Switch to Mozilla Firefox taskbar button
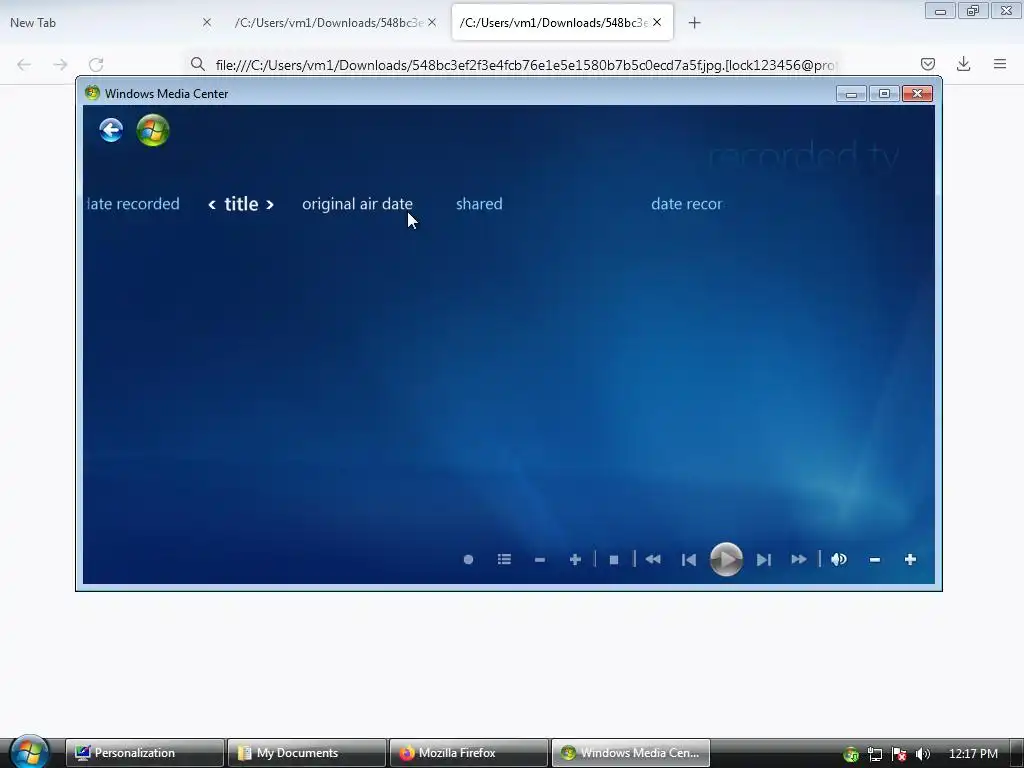Image resolution: width=1024 pixels, height=768 pixels. [x=469, y=753]
